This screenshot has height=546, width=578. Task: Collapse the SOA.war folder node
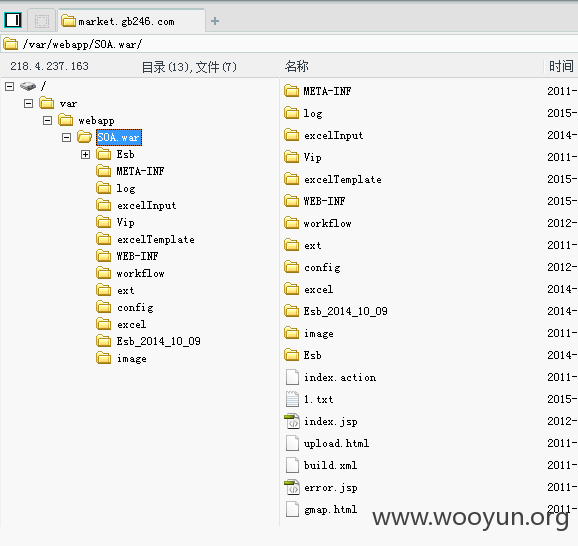point(66,138)
